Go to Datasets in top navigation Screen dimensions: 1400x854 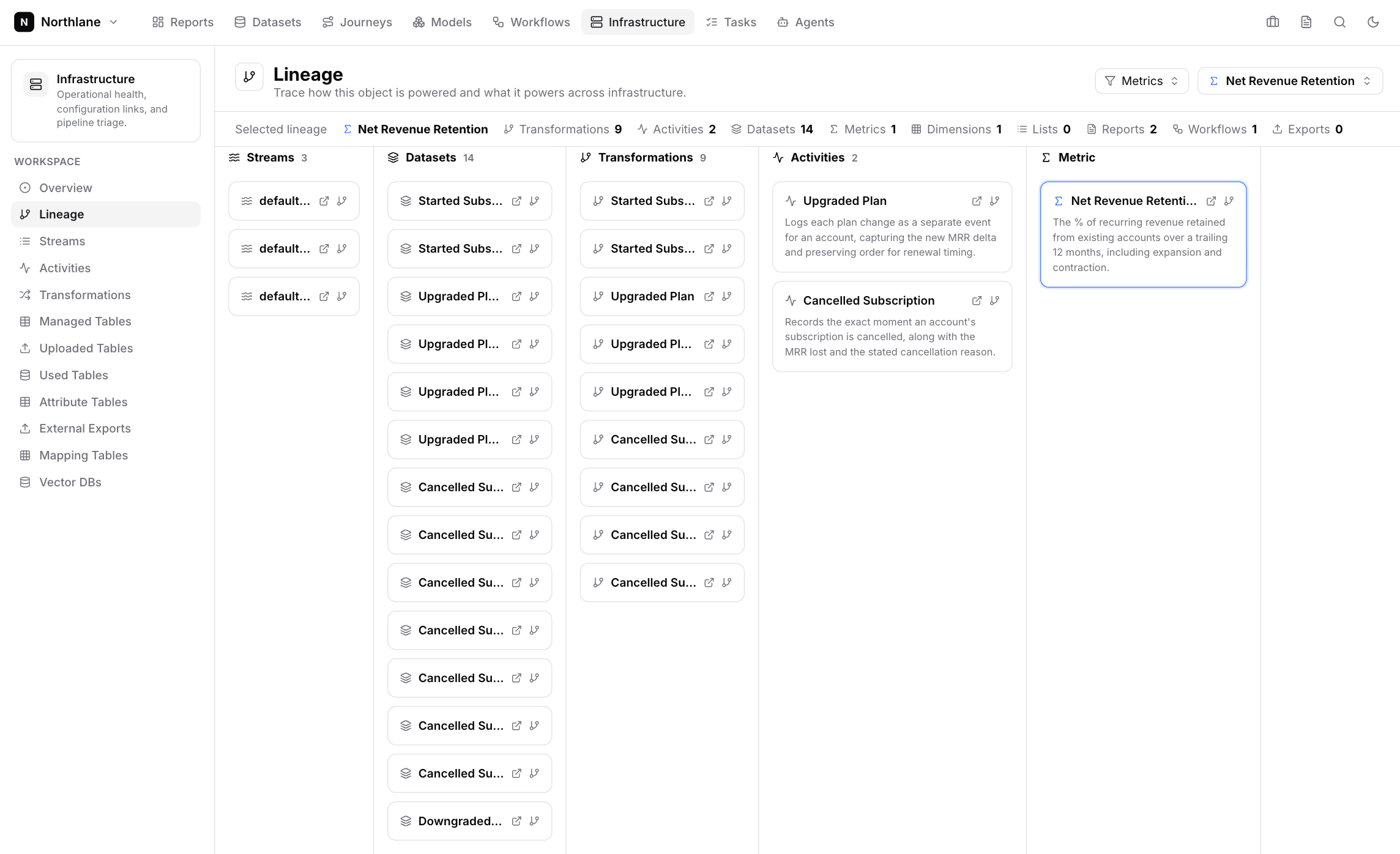coord(268,22)
